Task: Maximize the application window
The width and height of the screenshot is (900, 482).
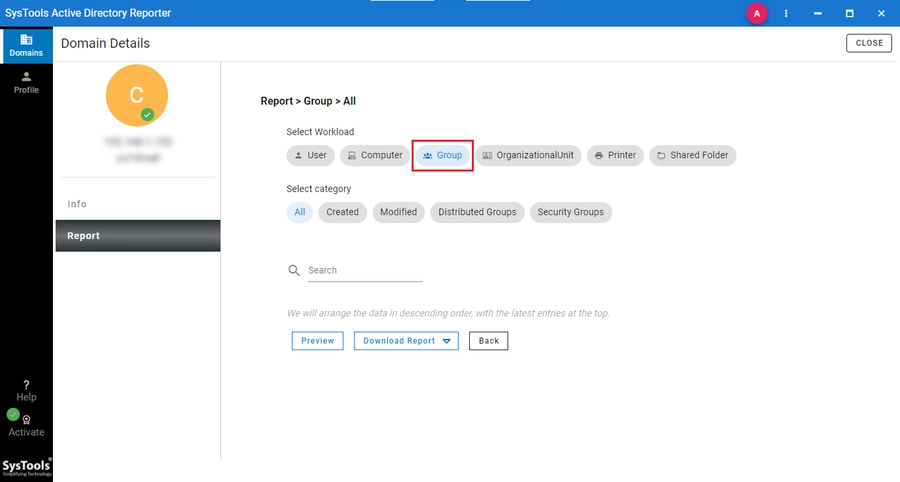Action: [849, 13]
